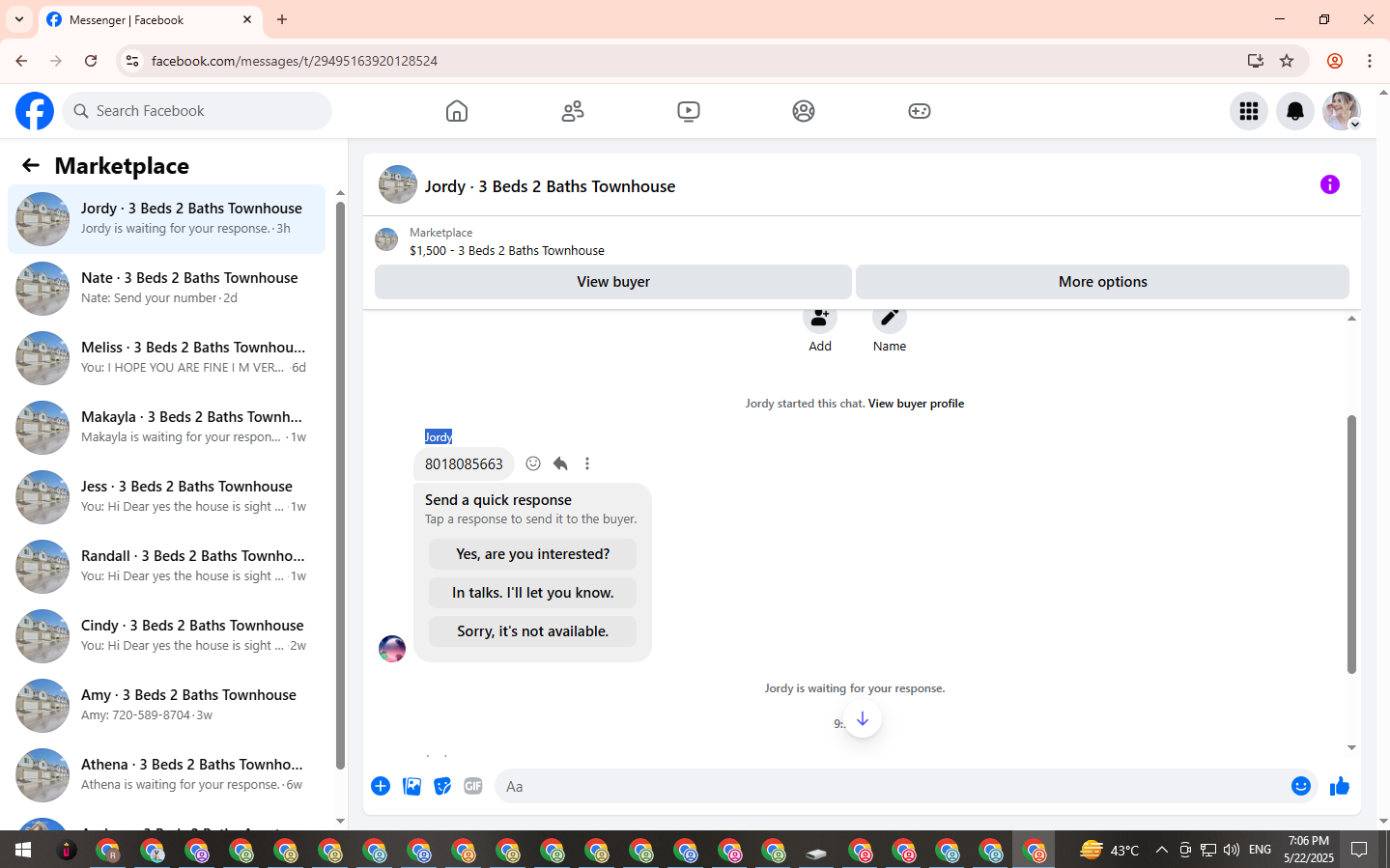Click the back arrow next to Marketplace
This screenshot has width=1390, height=868.
click(31, 165)
